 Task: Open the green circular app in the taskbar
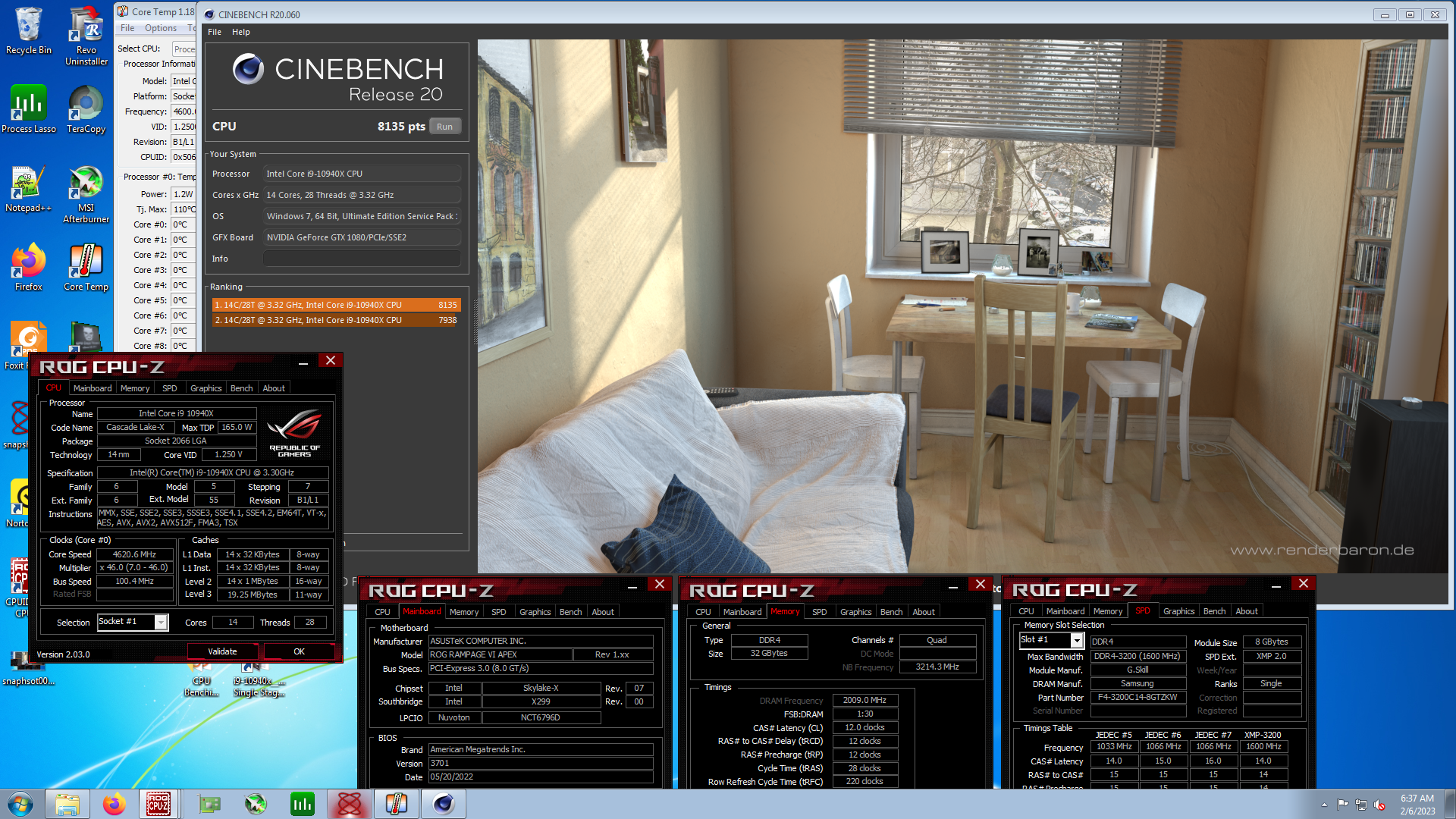point(256,804)
